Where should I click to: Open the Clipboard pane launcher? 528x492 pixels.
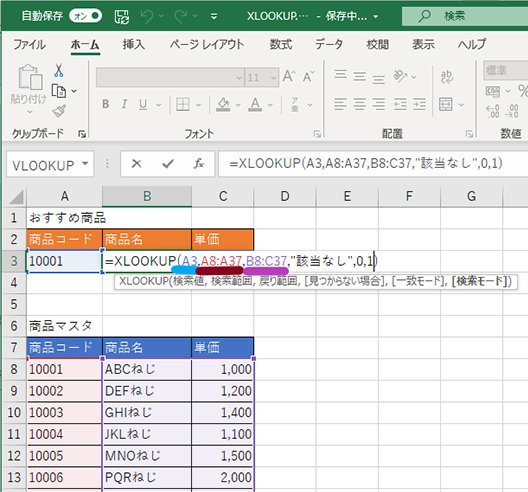coord(82,134)
